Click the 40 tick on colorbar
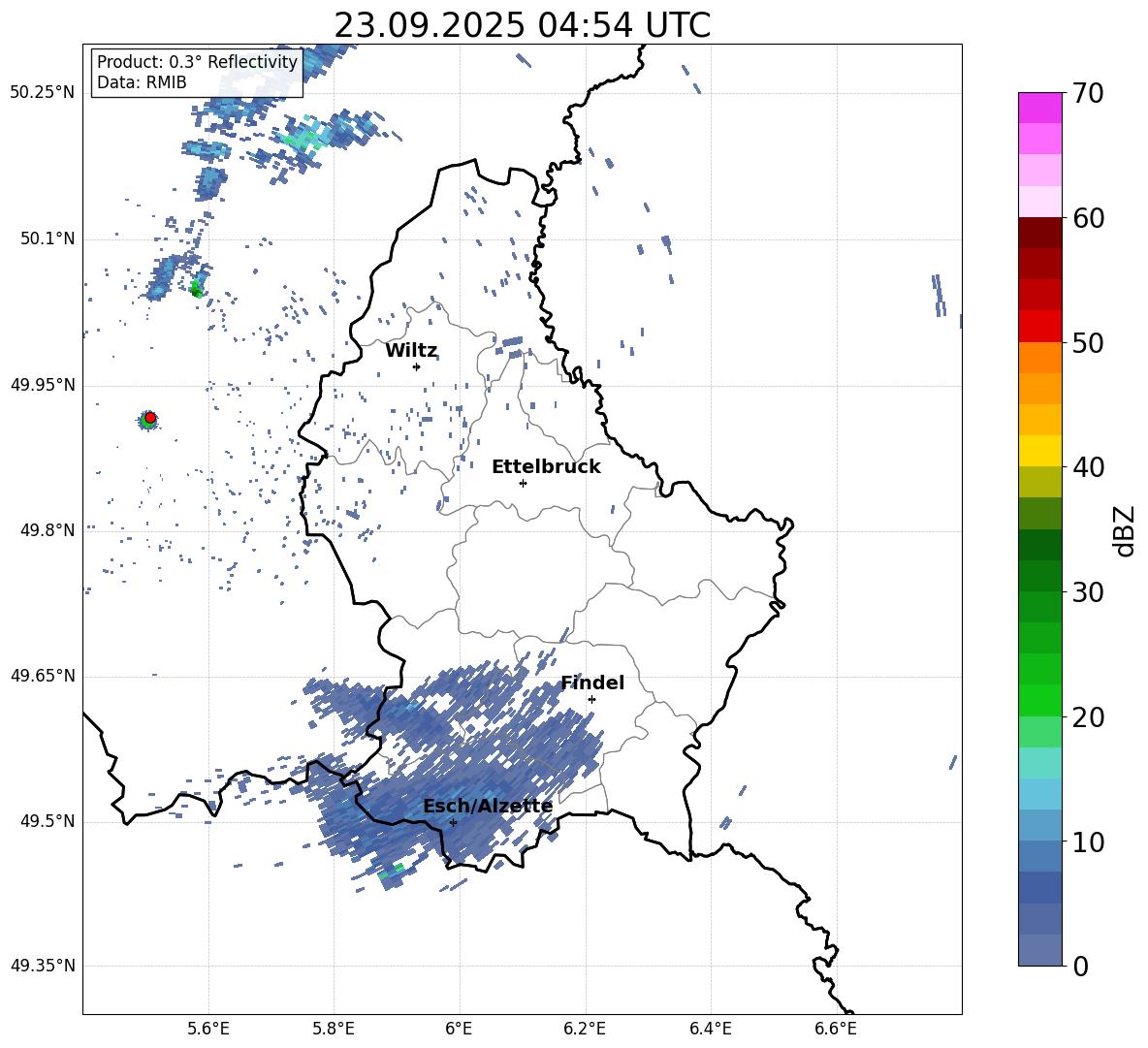 tap(1089, 467)
